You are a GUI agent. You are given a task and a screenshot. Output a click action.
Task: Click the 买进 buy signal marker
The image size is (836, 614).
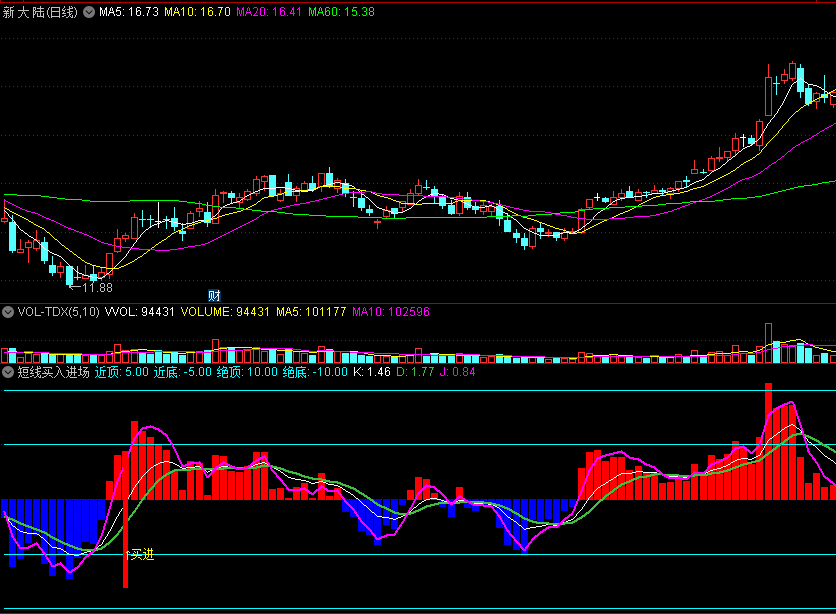tap(140, 555)
